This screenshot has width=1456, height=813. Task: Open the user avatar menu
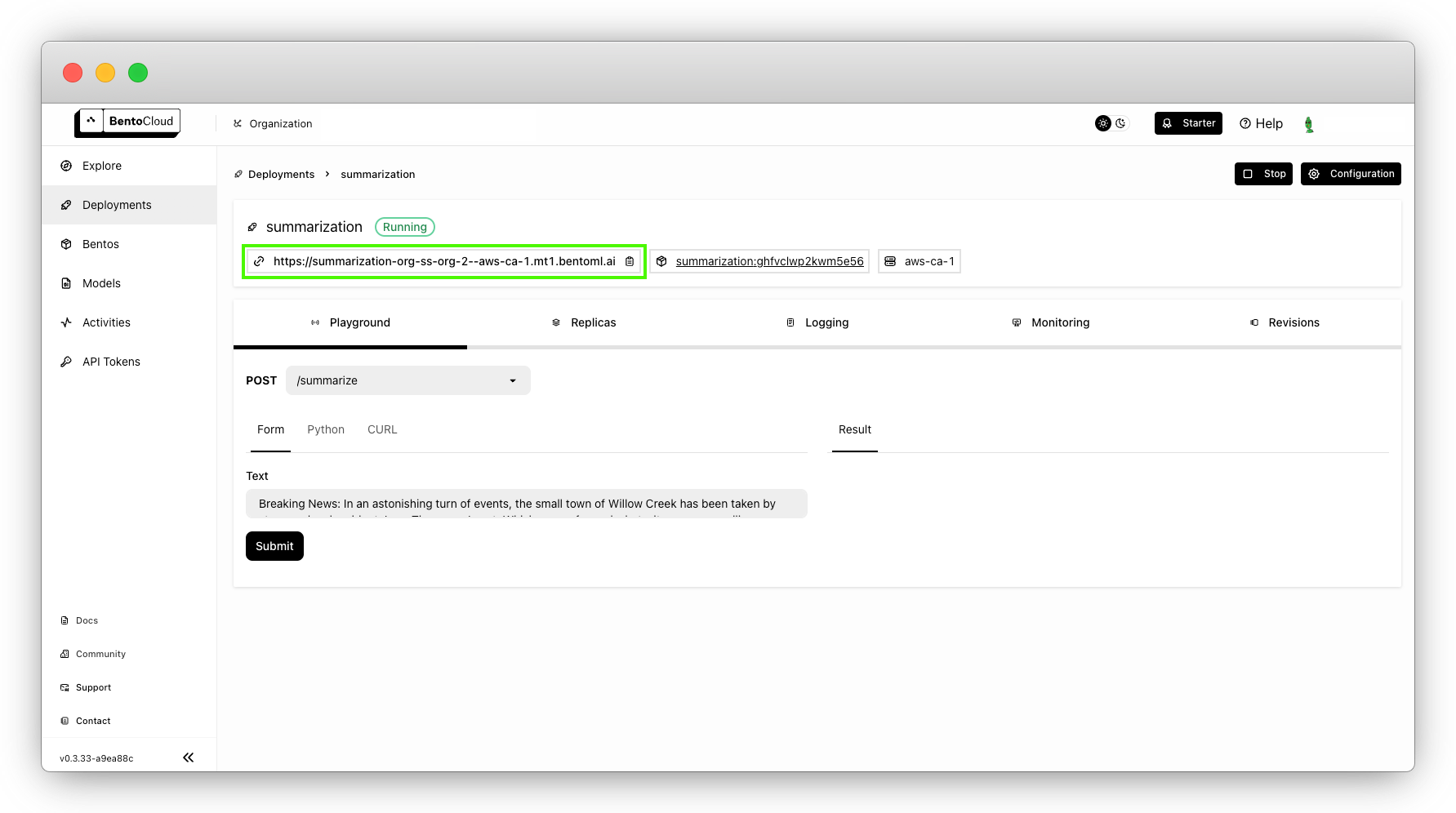point(1309,124)
